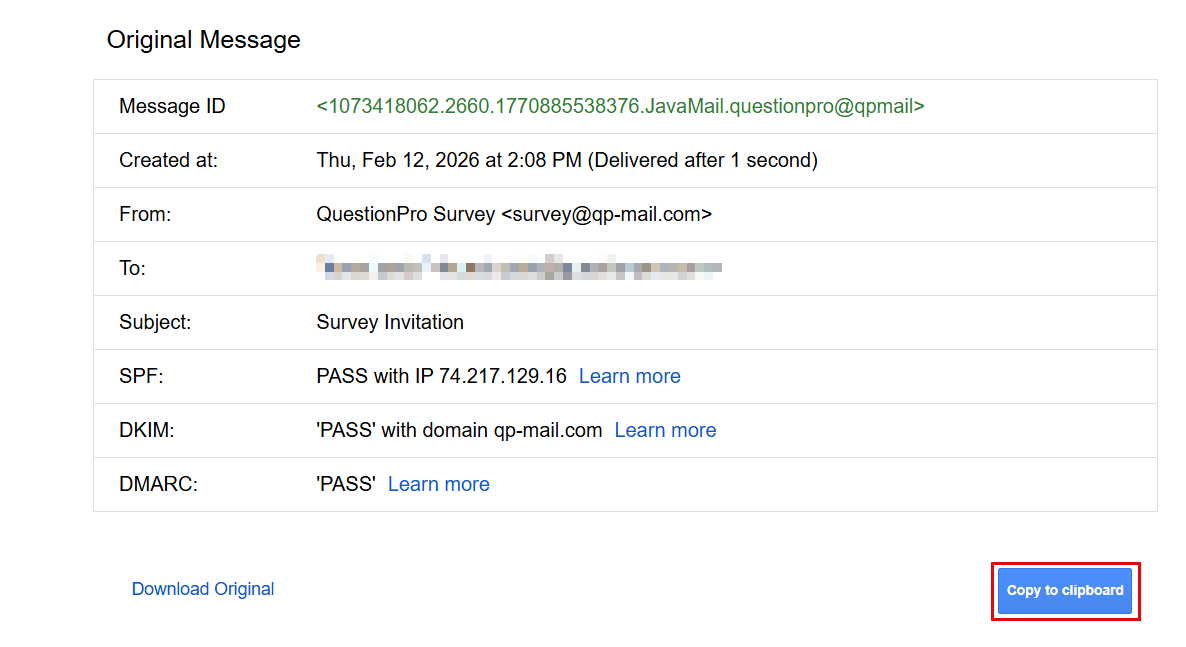Click the SPF: row label
The width and height of the screenshot is (1186, 647).
pyautogui.click(x=140, y=376)
